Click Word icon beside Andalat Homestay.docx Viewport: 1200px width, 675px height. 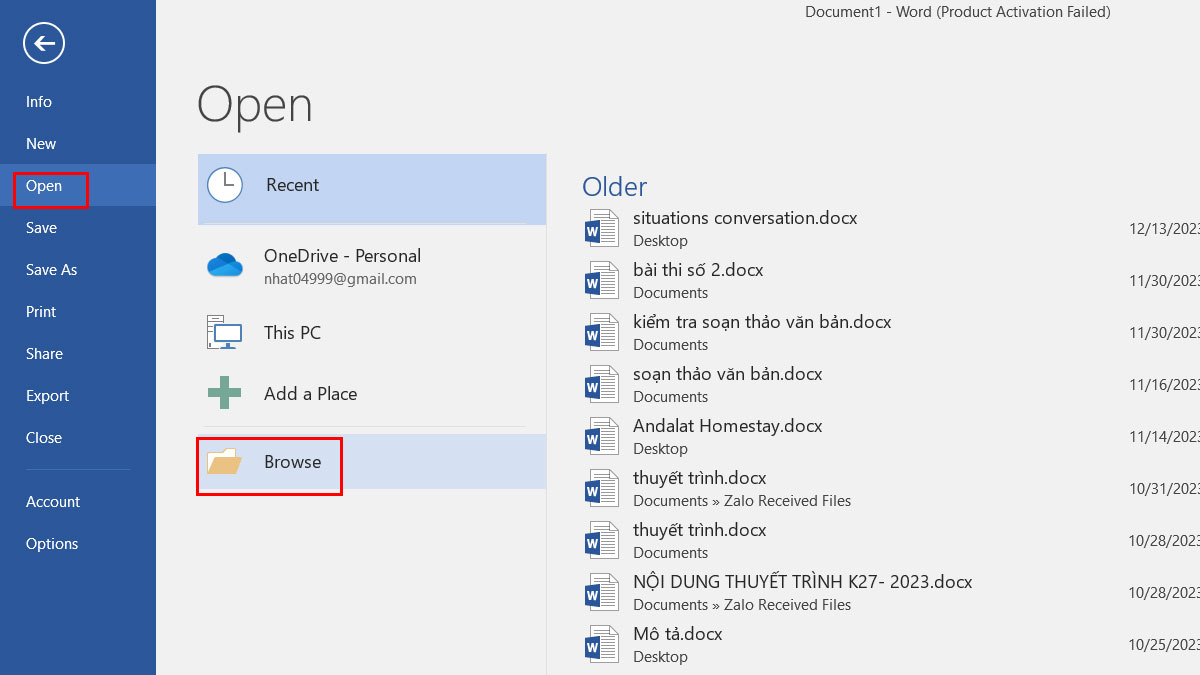tap(602, 436)
